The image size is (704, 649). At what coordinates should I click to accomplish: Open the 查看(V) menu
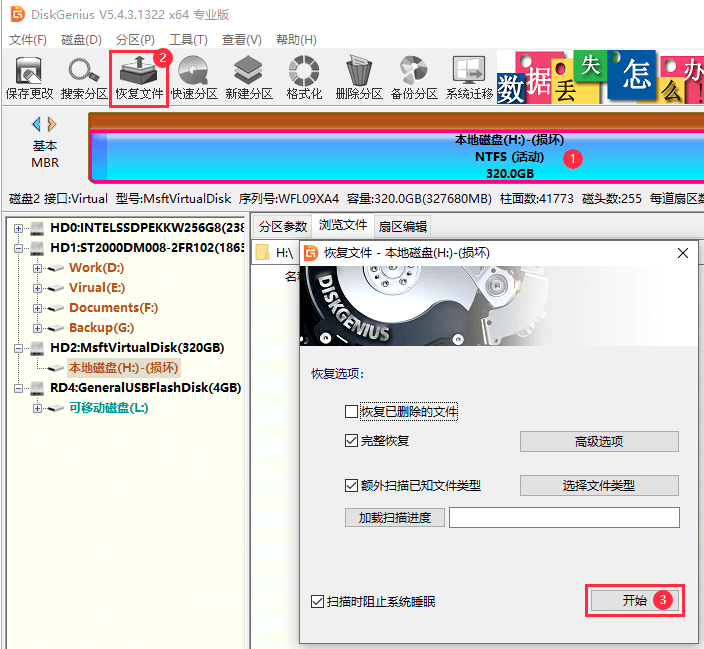pos(242,40)
